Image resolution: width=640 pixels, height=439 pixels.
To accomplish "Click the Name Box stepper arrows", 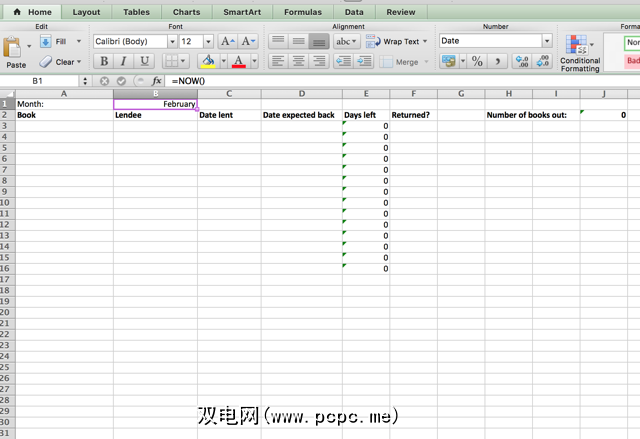I will [85, 81].
